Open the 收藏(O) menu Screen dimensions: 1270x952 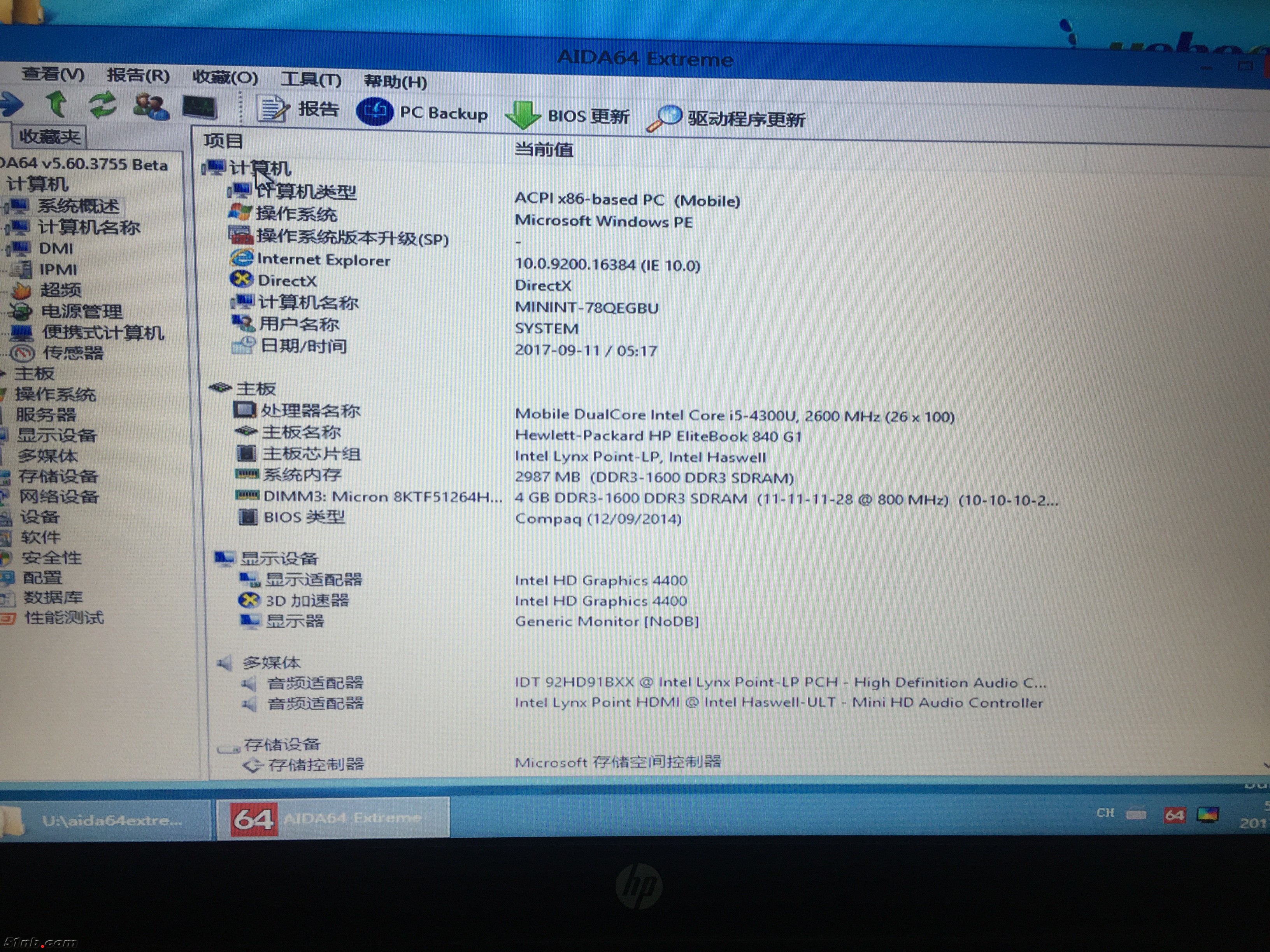225,77
